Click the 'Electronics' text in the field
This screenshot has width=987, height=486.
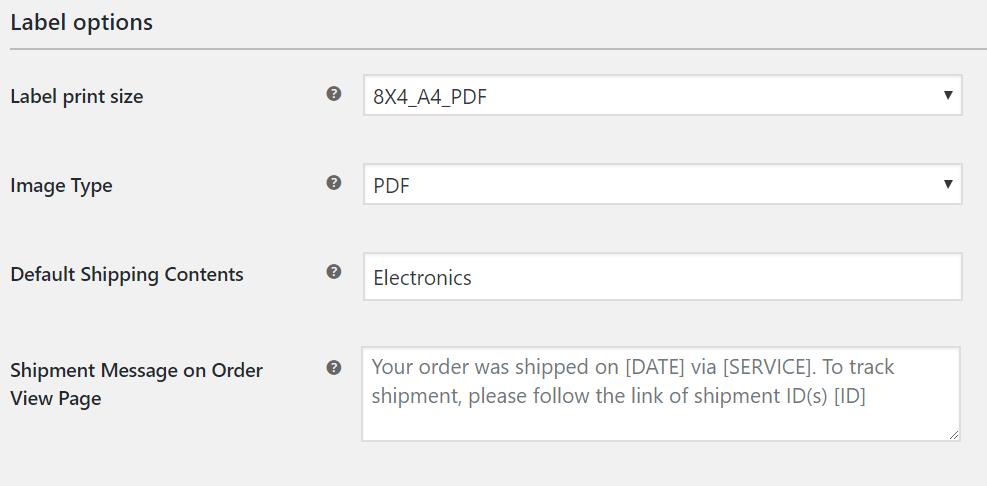422,278
